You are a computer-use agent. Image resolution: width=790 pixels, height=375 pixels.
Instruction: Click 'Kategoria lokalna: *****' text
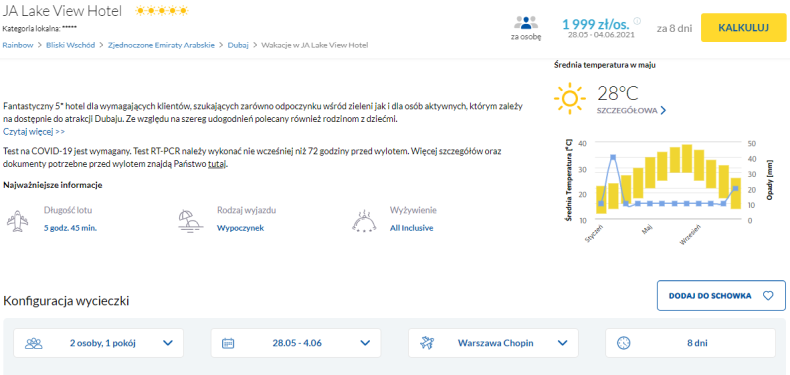pyautogui.click(x=40, y=28)
